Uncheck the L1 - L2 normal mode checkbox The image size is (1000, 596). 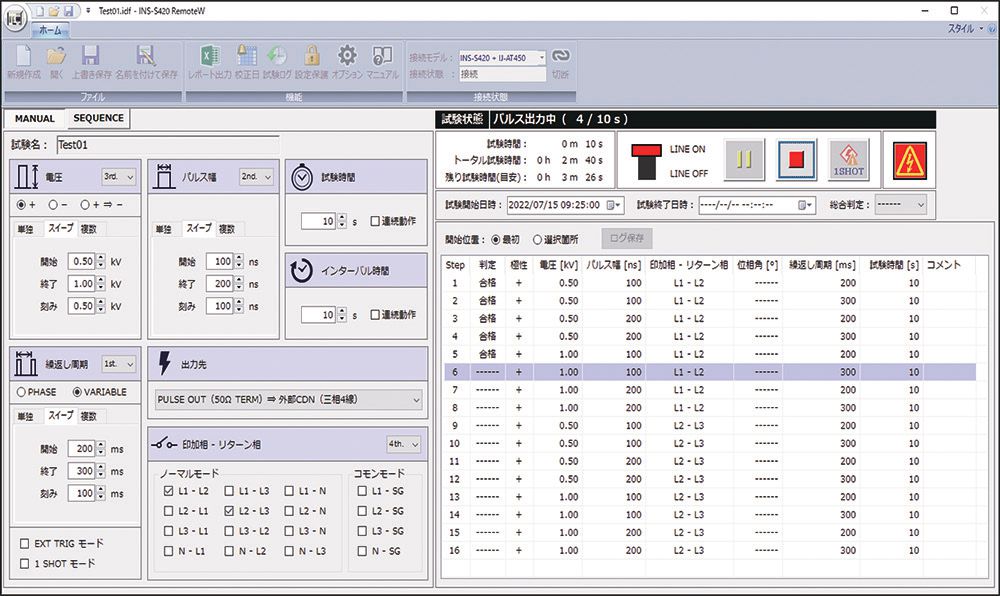click(168, 491)
